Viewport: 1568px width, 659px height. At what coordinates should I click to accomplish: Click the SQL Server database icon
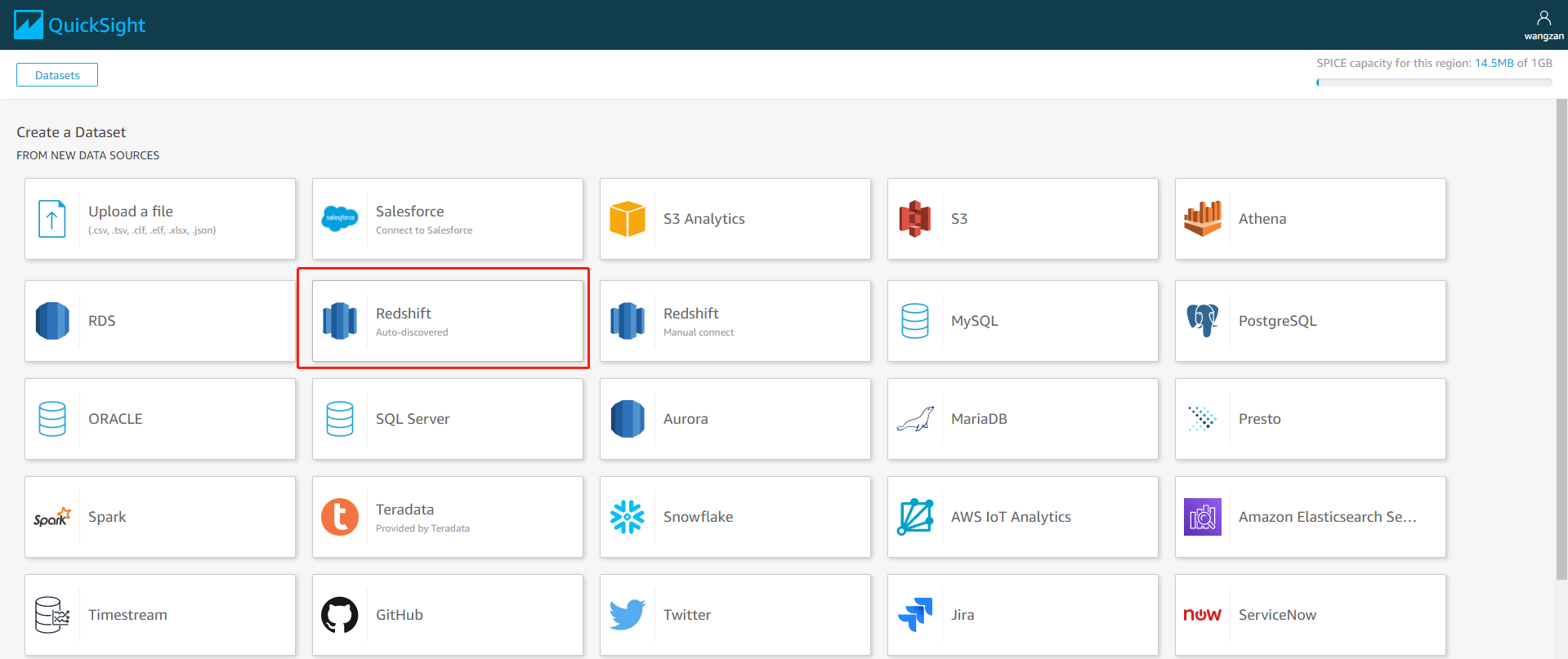[x=340, y=419]
